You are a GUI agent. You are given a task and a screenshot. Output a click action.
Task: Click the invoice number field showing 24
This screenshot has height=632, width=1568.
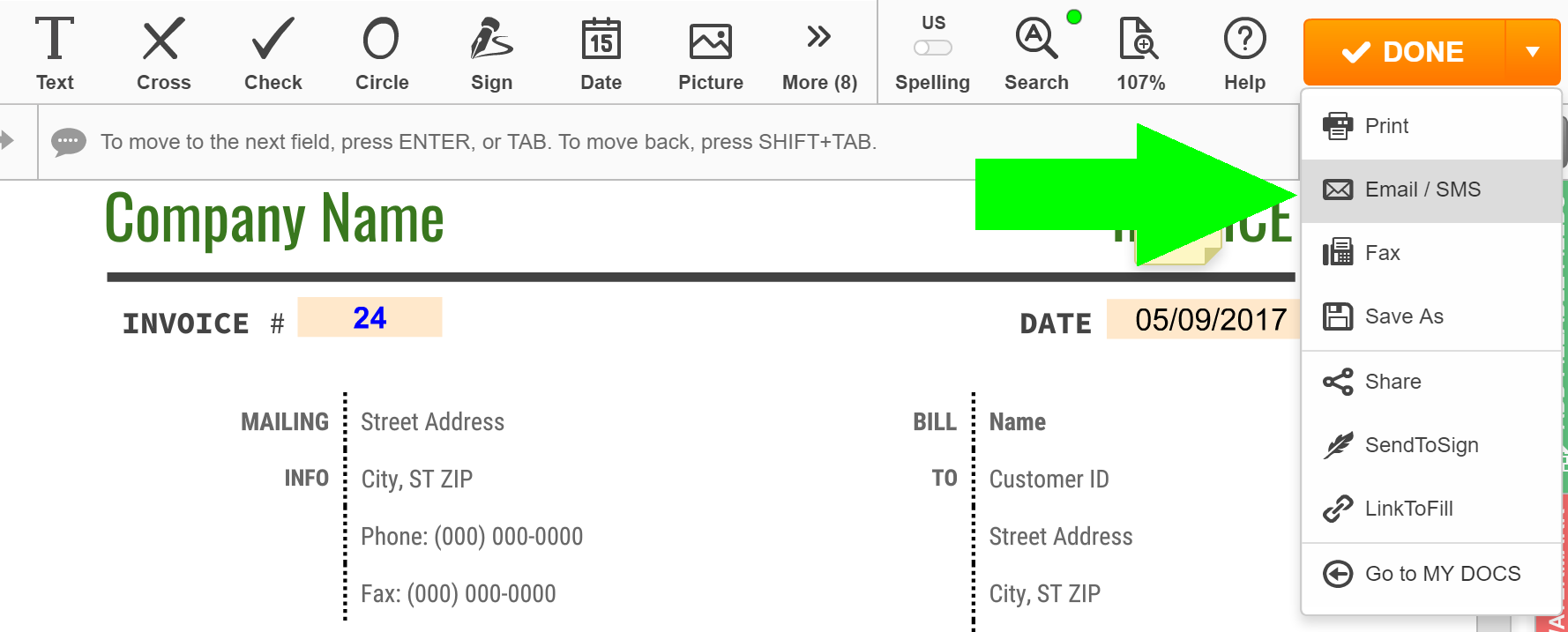tap(370, 317)
